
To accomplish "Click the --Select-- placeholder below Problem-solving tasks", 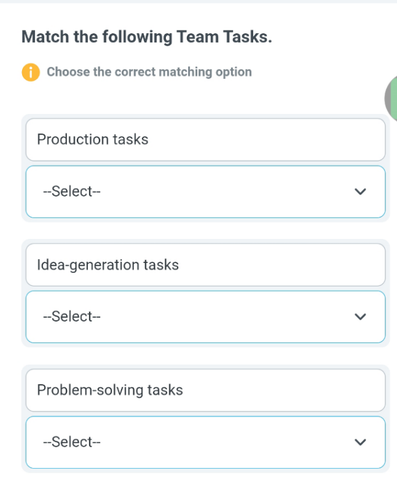I will pos(72,442).
